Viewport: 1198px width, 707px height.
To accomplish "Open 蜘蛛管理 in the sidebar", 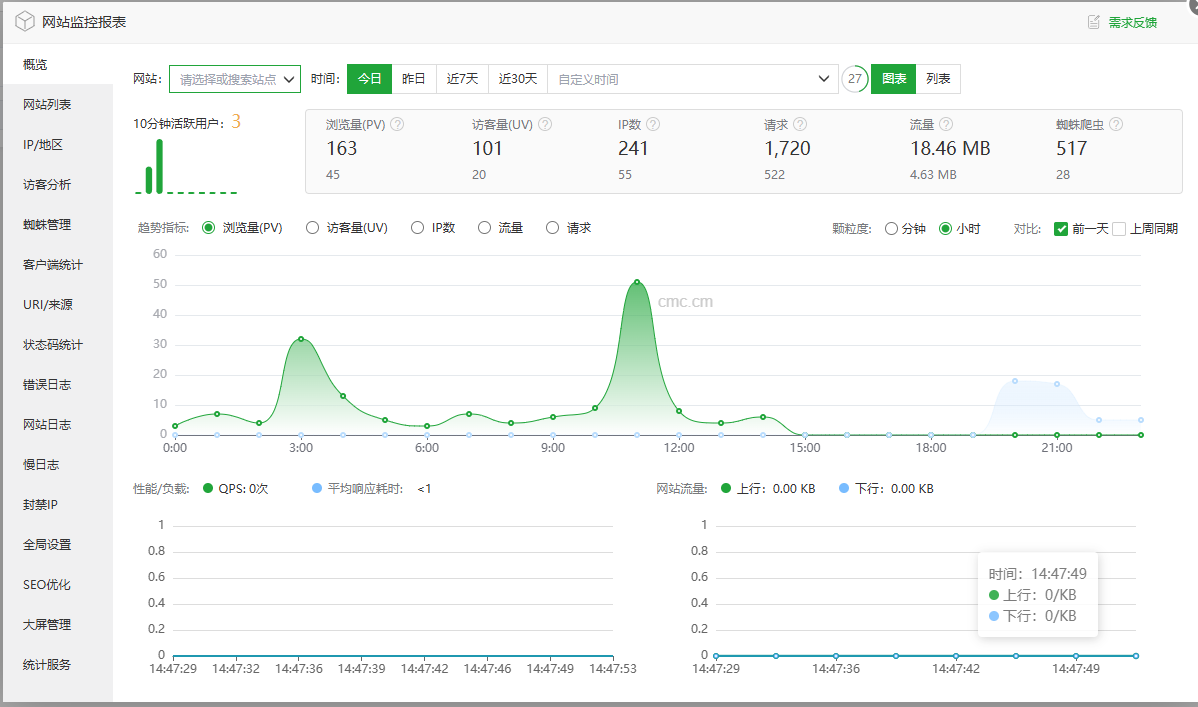I will point(47,225).
